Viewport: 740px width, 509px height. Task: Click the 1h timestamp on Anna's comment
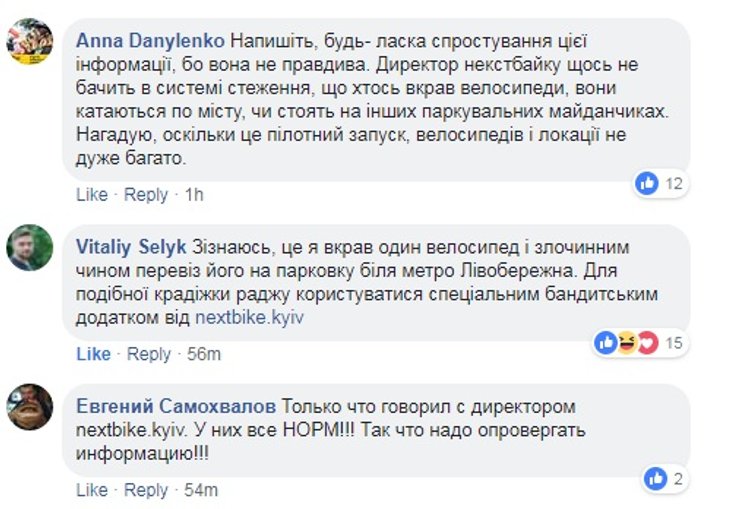click(x=193, y=194)
